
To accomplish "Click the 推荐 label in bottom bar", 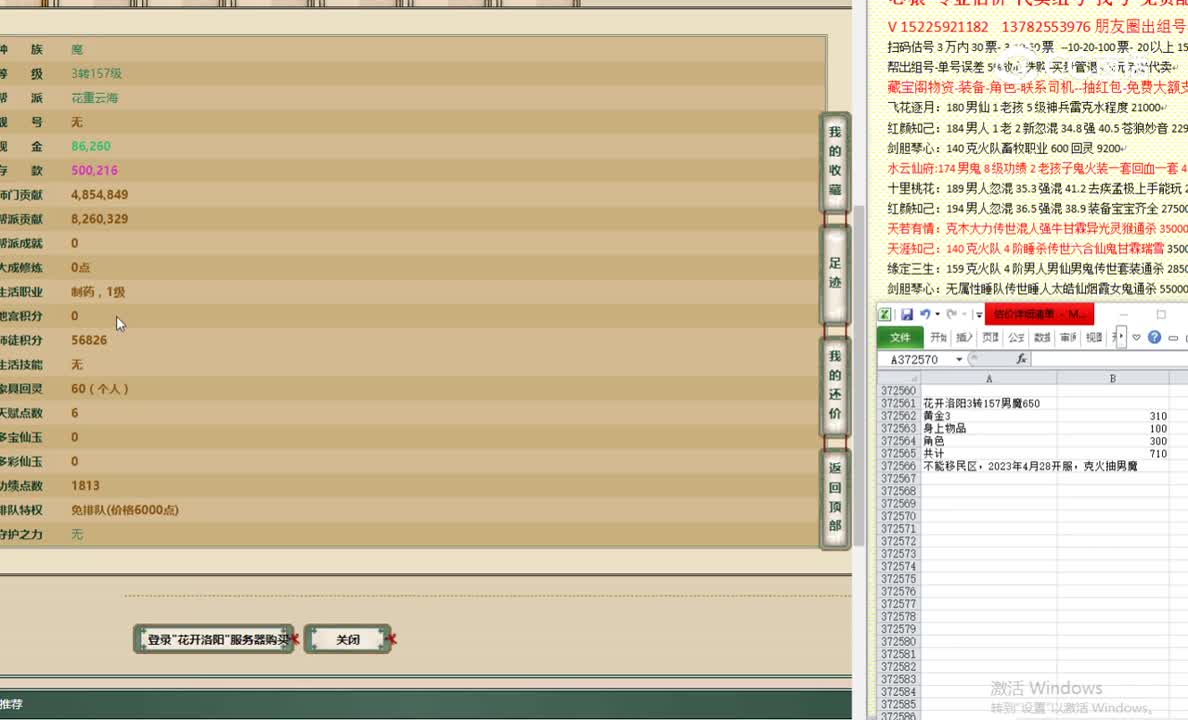I will coord(11,704).
